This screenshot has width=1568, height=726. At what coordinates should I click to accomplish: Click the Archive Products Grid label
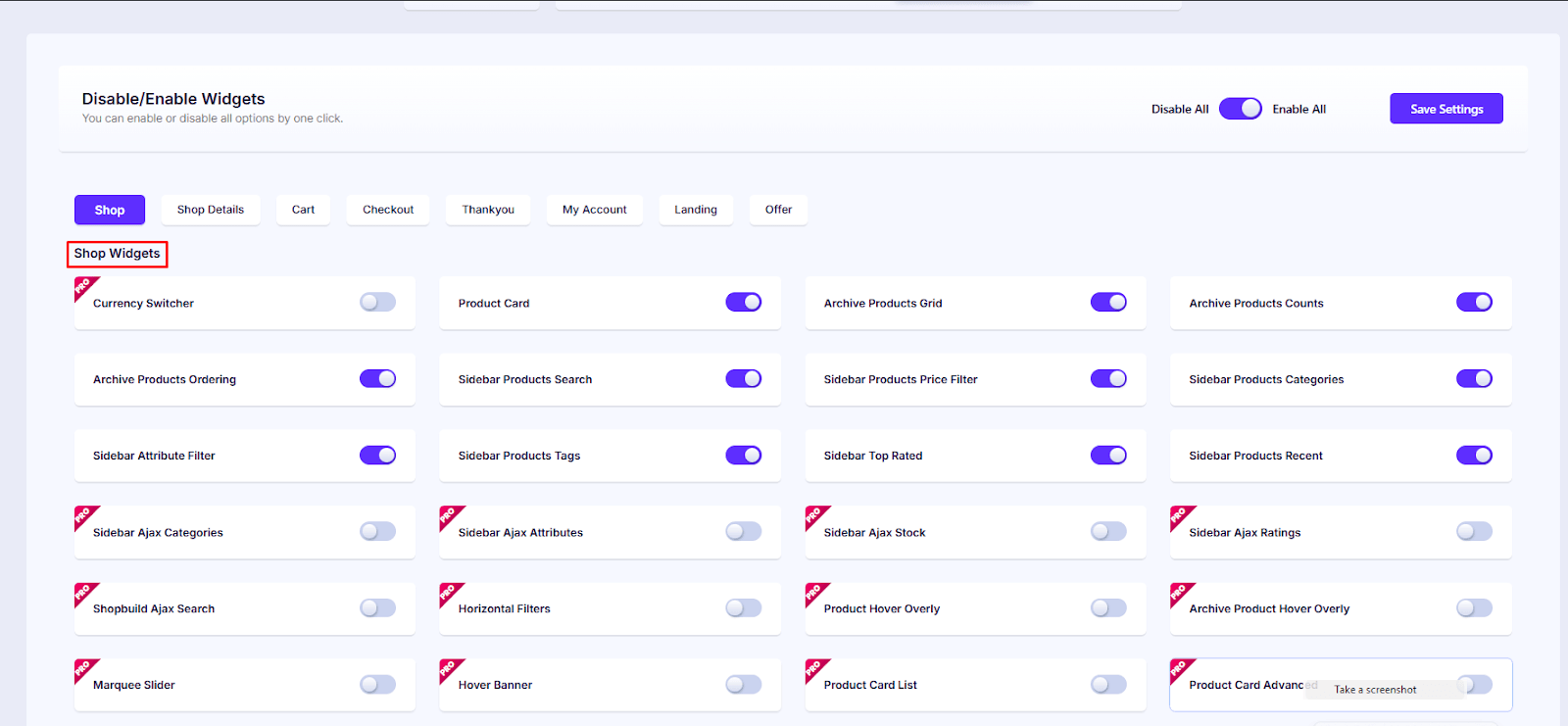883,303
